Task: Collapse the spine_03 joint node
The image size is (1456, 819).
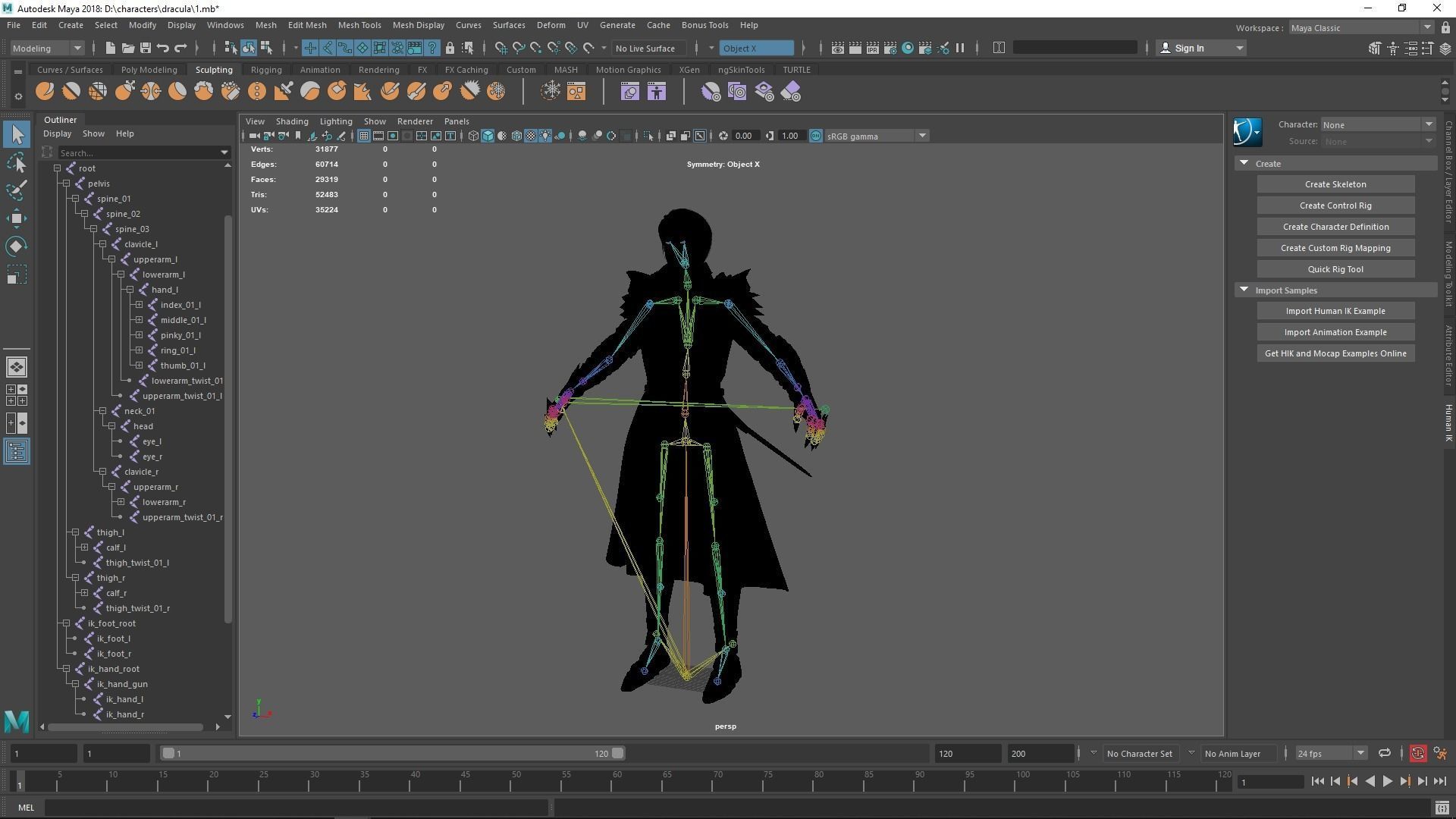Action: (93, 229)
